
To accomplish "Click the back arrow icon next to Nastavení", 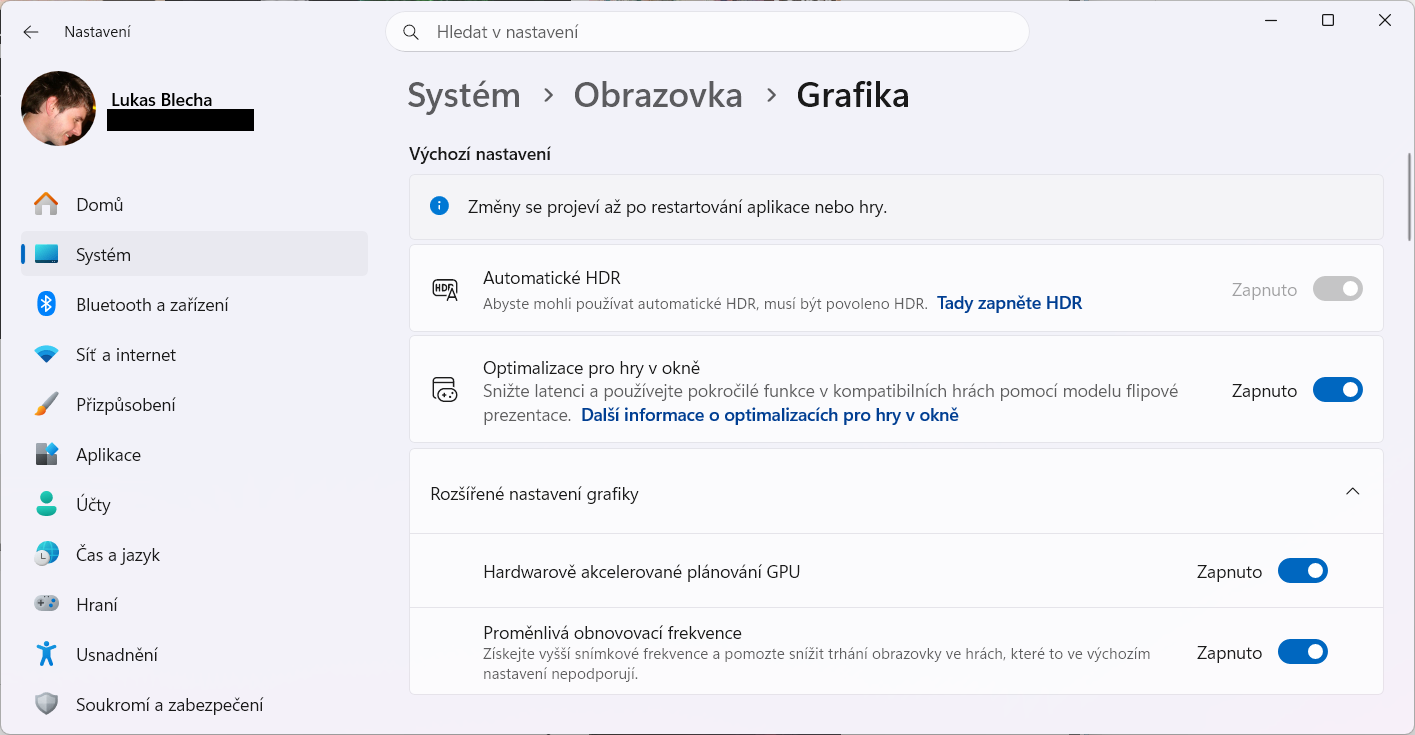I will [x=31, y=32].
